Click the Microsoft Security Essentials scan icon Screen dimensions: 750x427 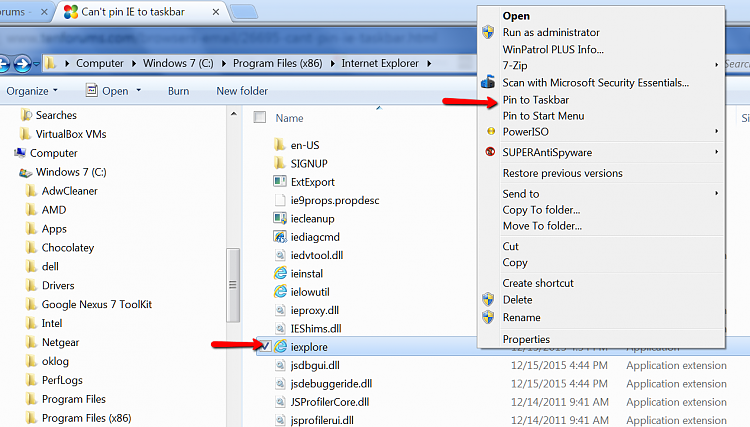click(488, 82)
